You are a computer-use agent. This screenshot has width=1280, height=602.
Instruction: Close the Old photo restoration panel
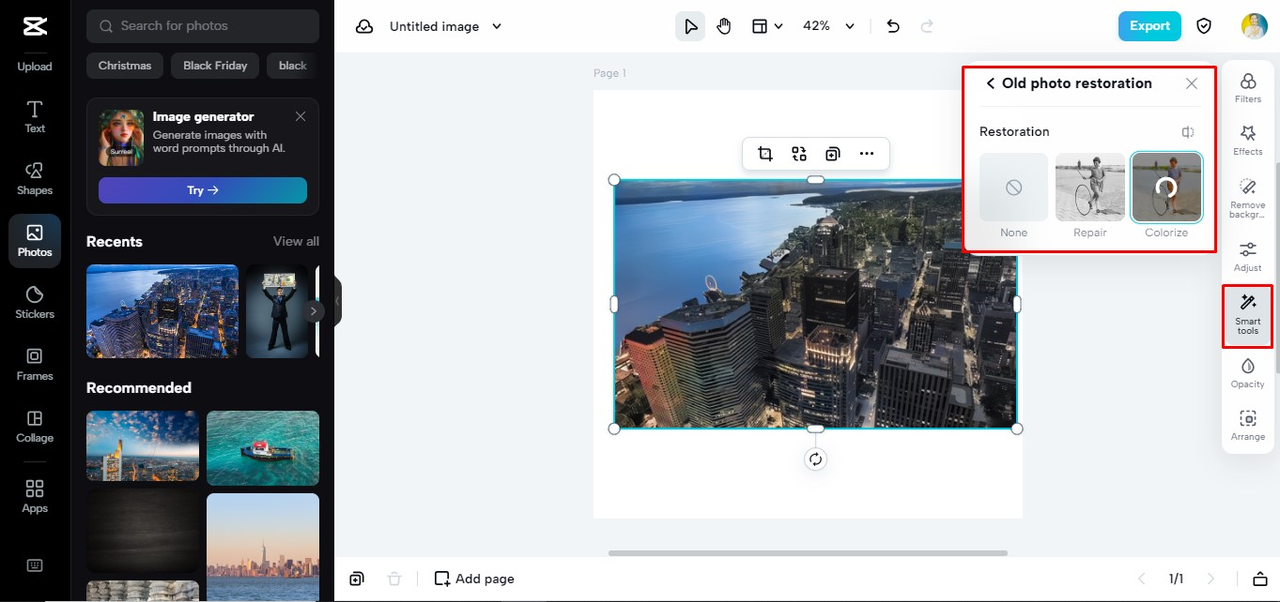(1191, 84)
